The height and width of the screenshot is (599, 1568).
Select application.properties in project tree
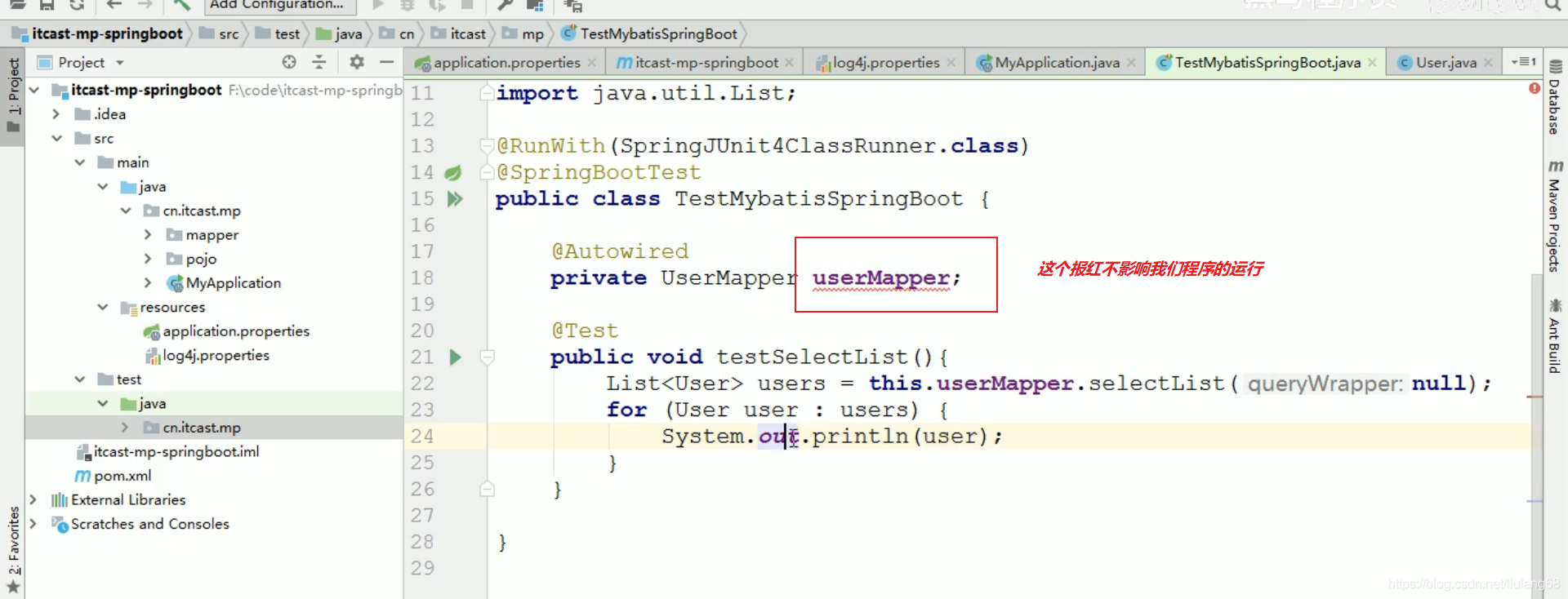tap(227, 331)
